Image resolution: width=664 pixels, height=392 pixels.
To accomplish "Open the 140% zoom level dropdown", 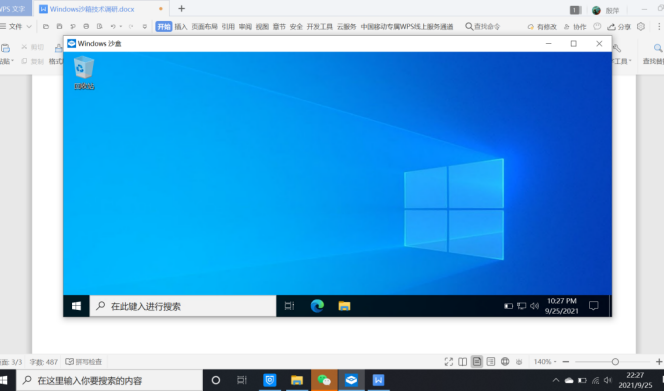I will (x=545, y=362).
